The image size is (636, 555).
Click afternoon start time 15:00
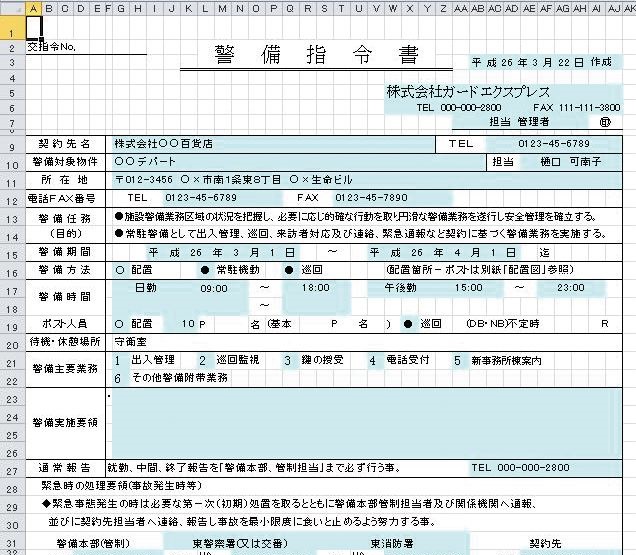[468, 288]
